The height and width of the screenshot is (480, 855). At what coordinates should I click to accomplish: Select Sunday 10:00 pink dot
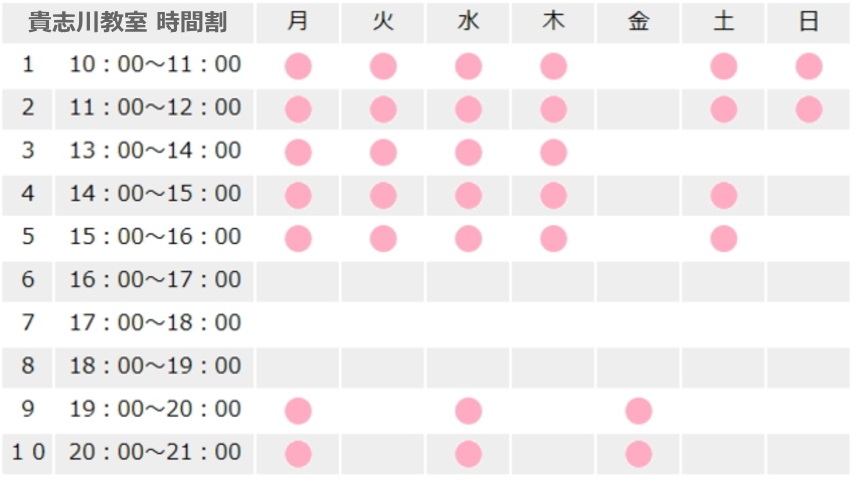point(809,67)
